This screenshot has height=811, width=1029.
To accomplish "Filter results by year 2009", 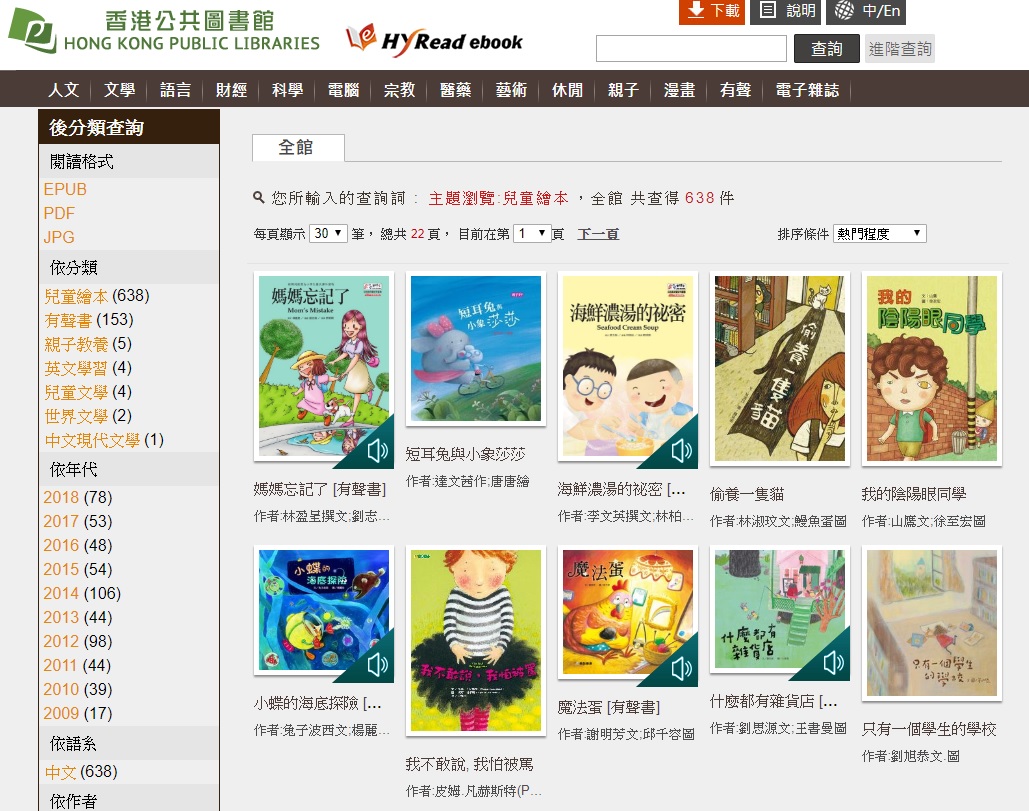I will click(61, 713).
